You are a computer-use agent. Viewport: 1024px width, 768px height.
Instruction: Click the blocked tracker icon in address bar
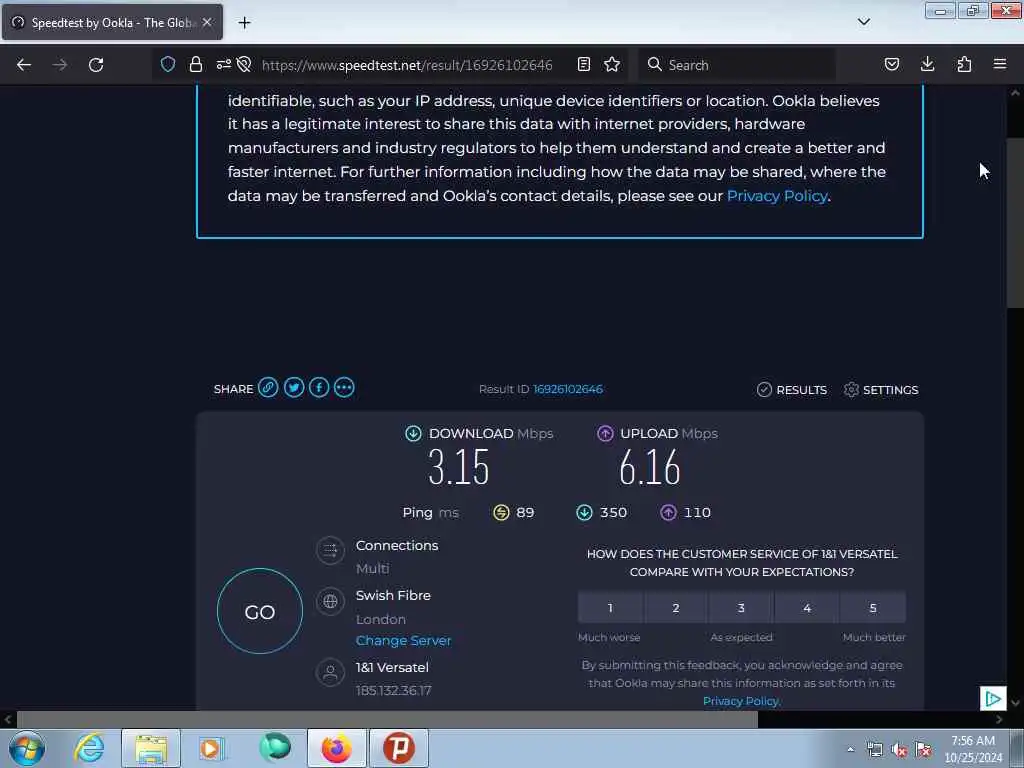(x=244, y=64)
